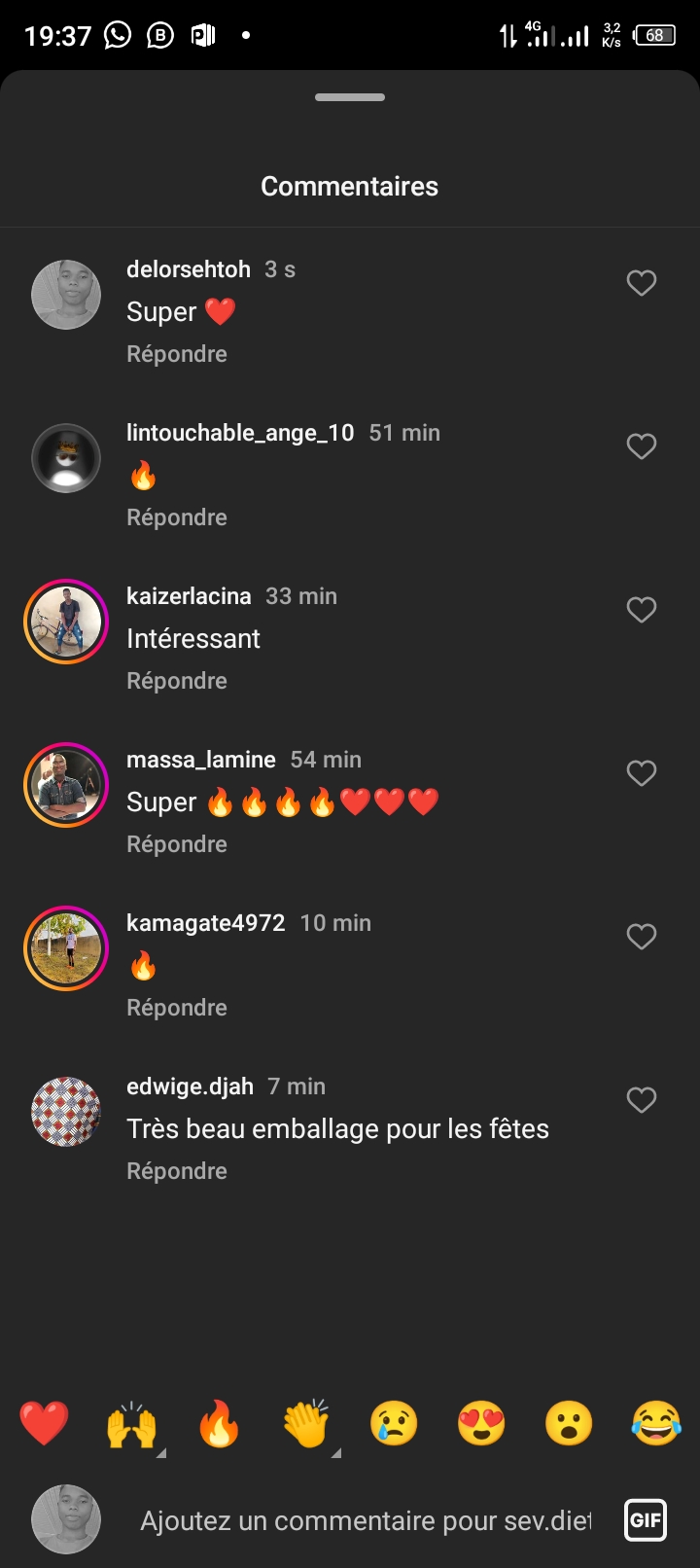Tap the surprised face quick-reaction emoji

pos(569,1424)
